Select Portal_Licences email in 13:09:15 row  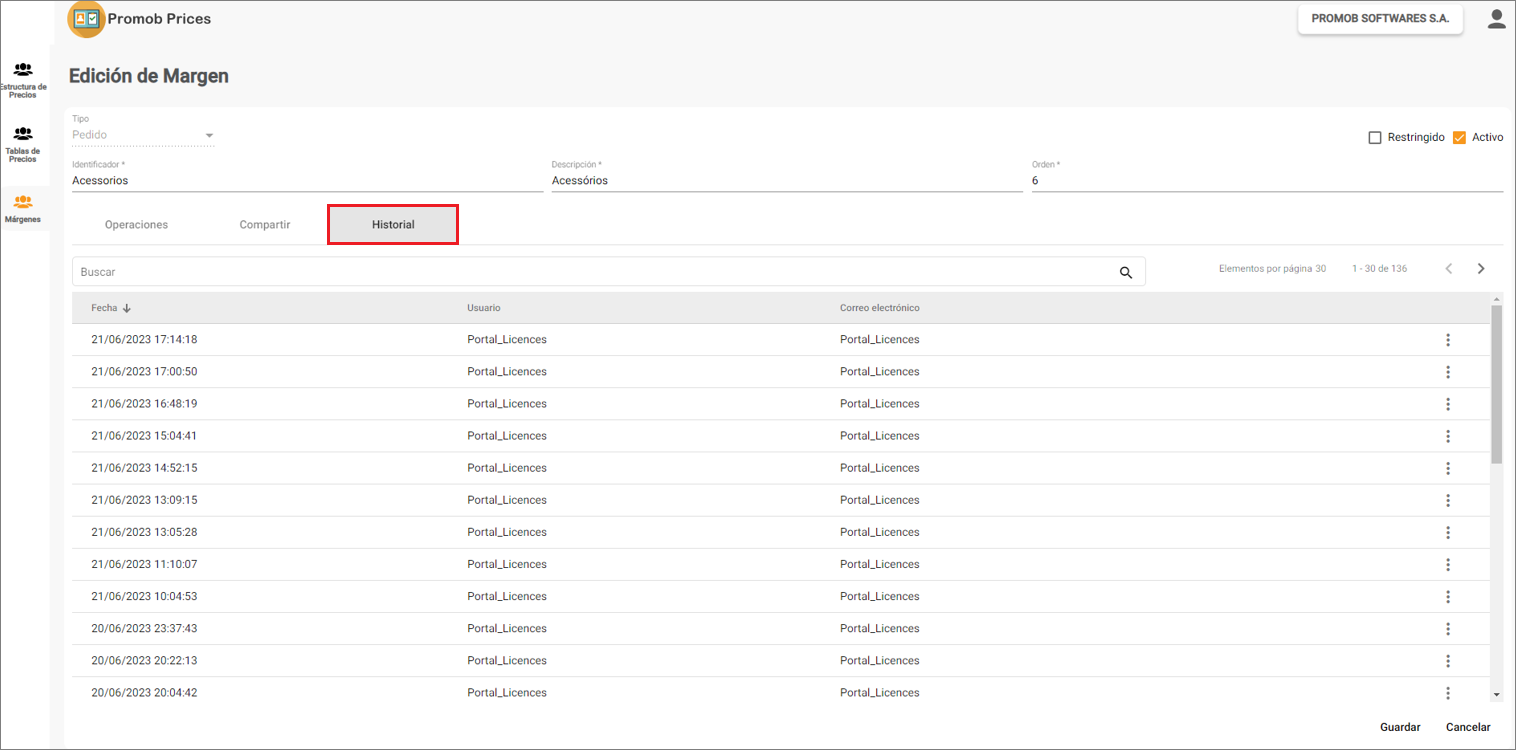click(x=880, y=500)
